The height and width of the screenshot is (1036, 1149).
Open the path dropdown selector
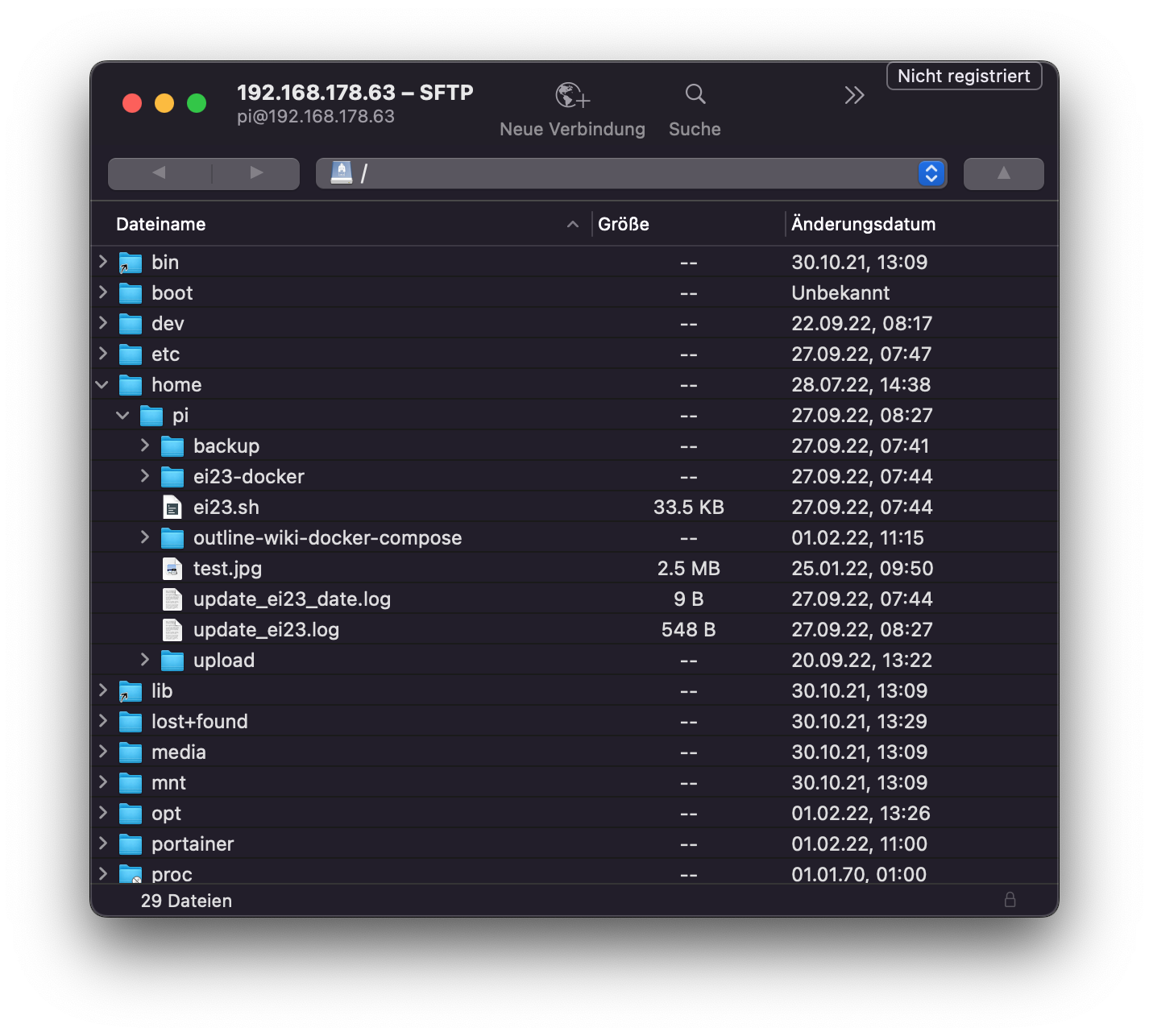tap(931, 173)
